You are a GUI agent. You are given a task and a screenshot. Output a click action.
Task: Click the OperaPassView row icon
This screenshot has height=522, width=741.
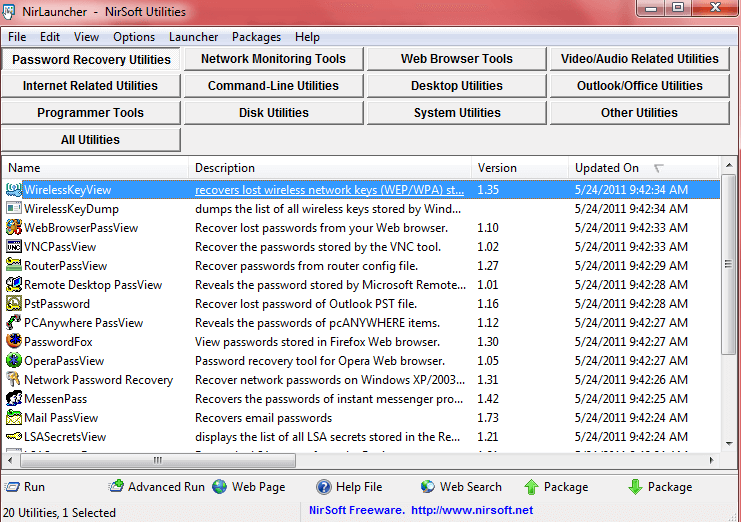click(14, 360)
